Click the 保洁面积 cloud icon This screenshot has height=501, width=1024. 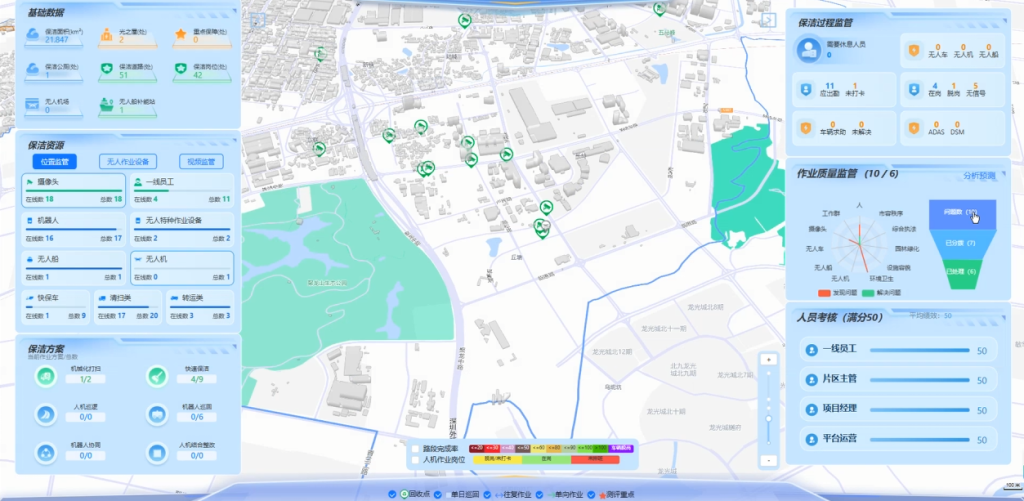click(33, 36)
